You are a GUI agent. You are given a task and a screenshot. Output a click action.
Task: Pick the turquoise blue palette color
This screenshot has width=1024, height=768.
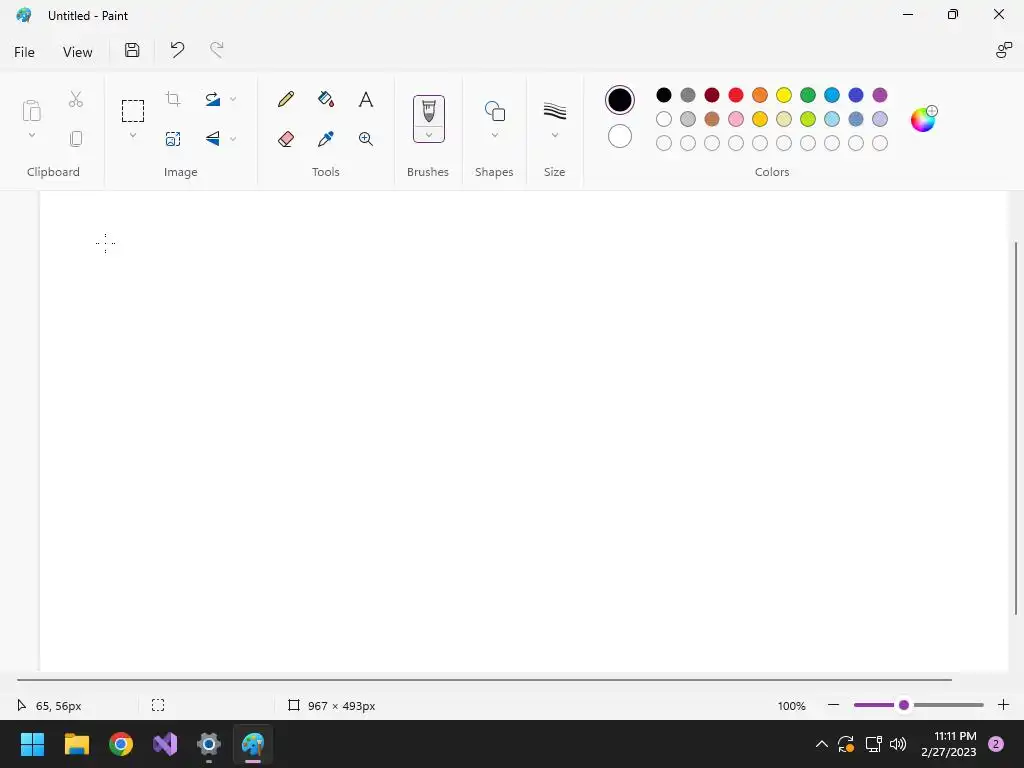832,95
